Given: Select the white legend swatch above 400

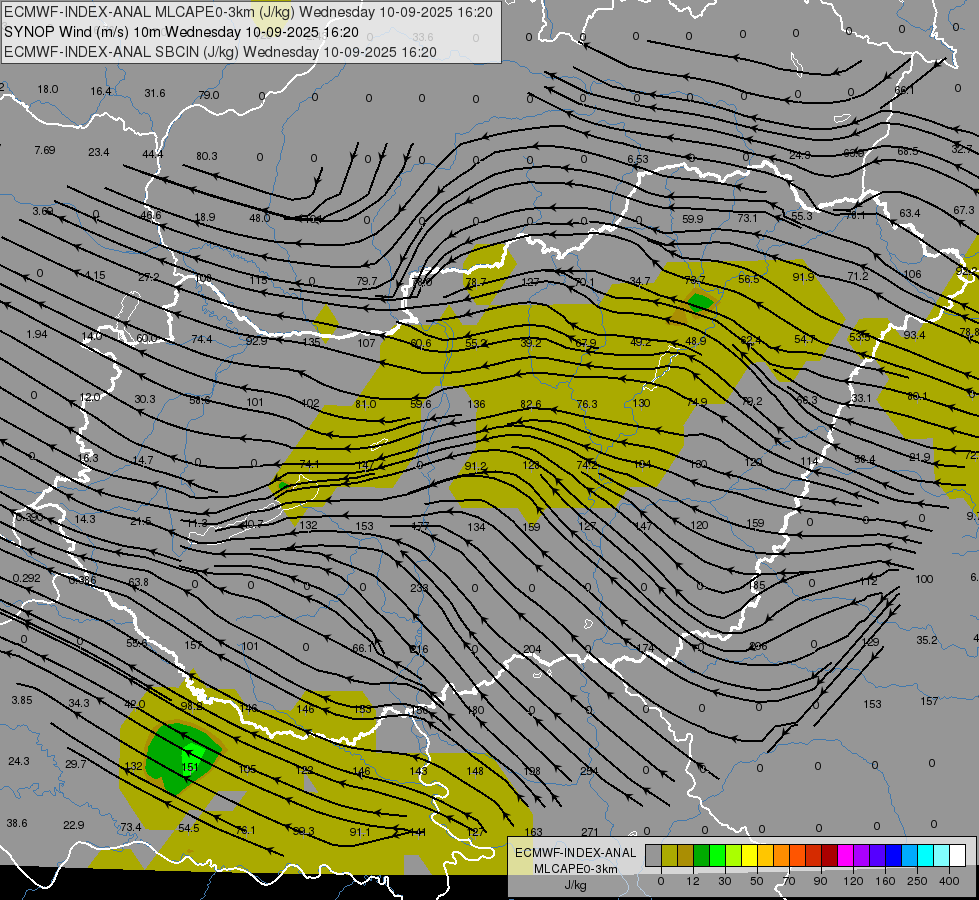Looking at the screenshot, I should pyautogui.click(x=957, y=855).
